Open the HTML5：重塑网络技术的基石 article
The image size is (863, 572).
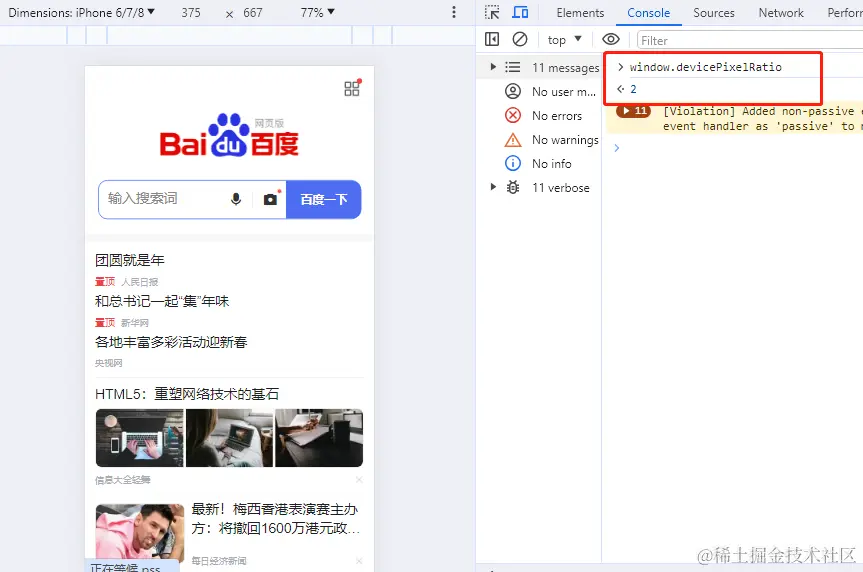click(x=187, y=394)
